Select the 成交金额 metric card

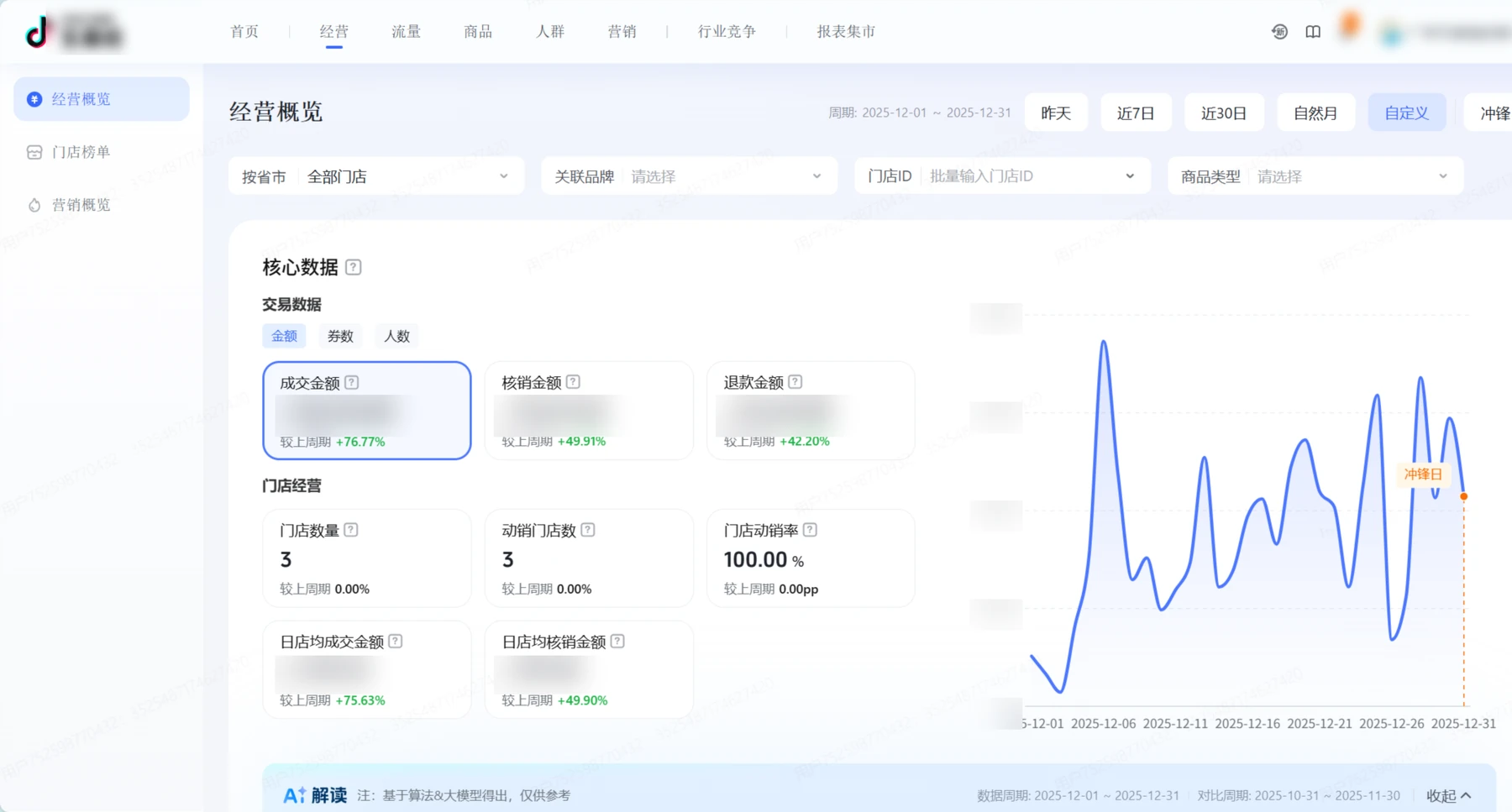click(367, 411)
